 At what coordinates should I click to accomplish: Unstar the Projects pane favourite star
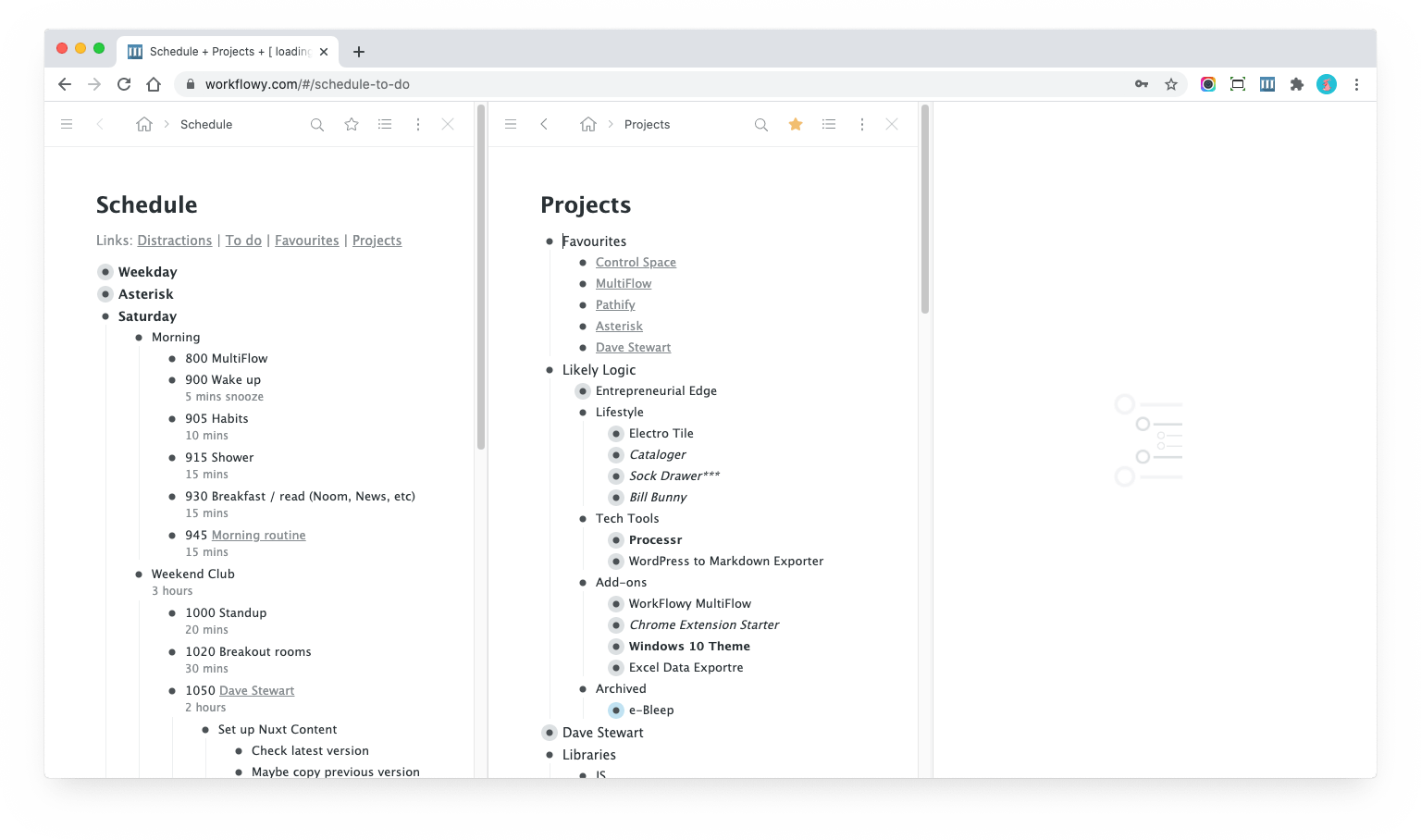pos(796,125)
